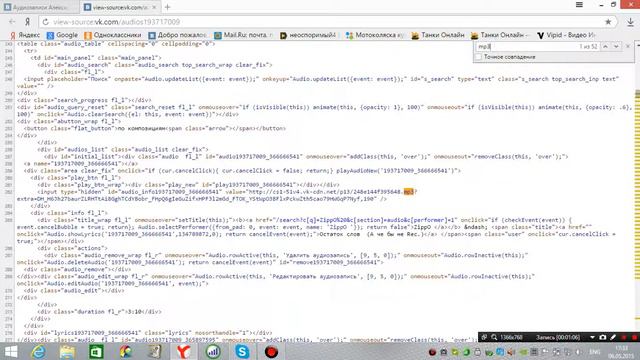This screenshot has height=360, width=640.
Task: Open the Добро пожалов bookmark
Action: pos(177,35)
